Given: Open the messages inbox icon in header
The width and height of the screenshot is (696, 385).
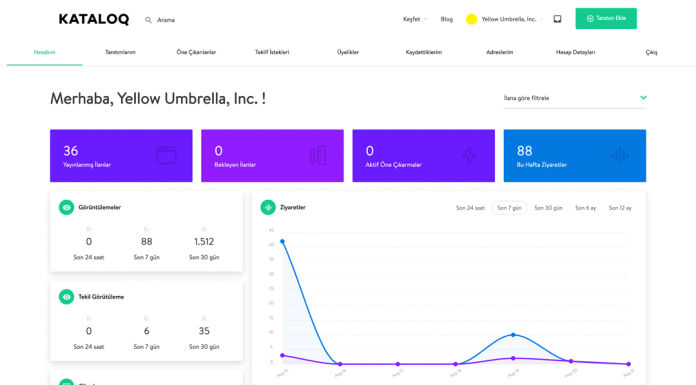Looking at the screenshot, I should pyautogui.click(x=557, y=19).
